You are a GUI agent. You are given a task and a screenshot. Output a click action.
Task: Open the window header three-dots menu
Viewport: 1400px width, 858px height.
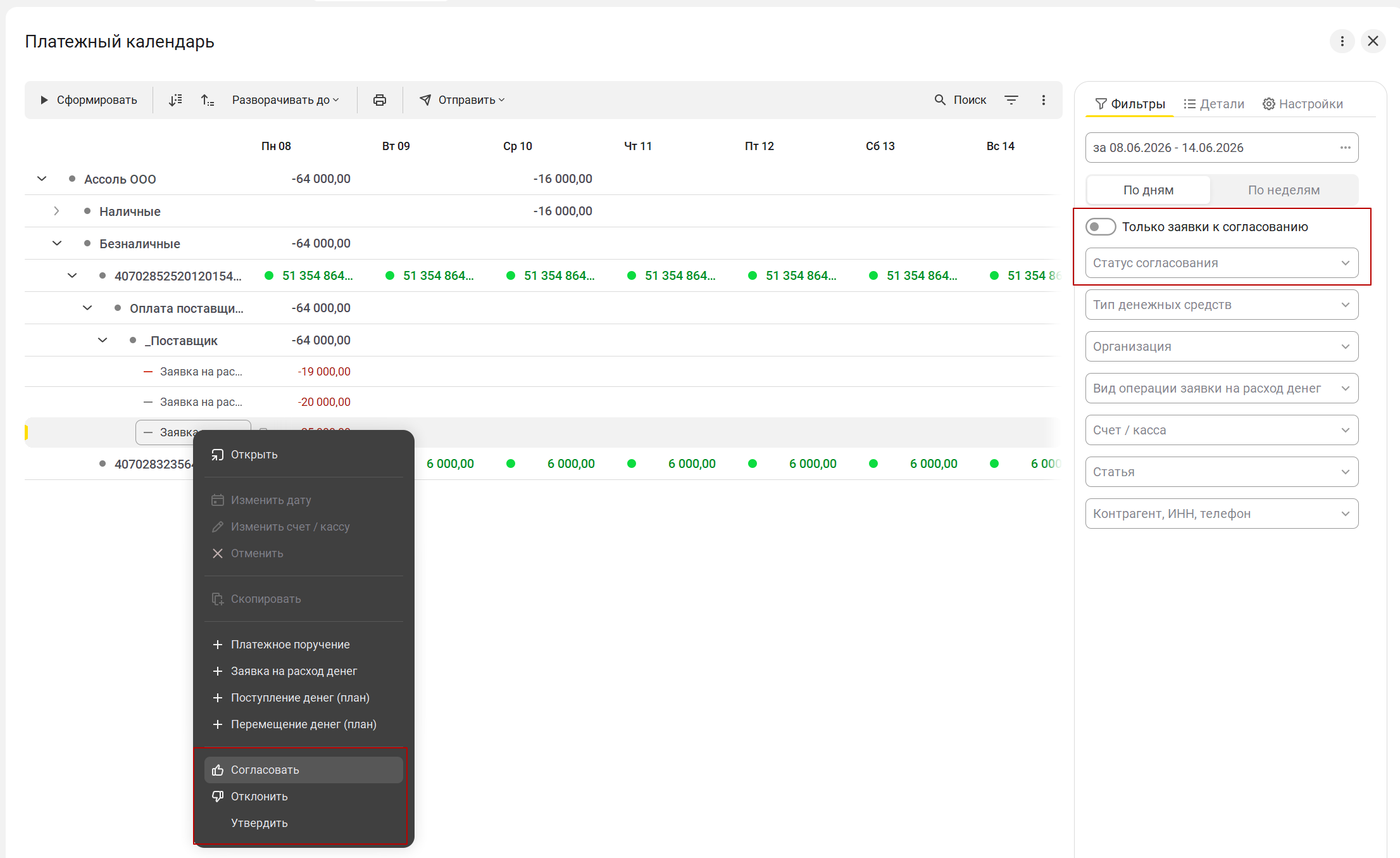coord(1342,41)
